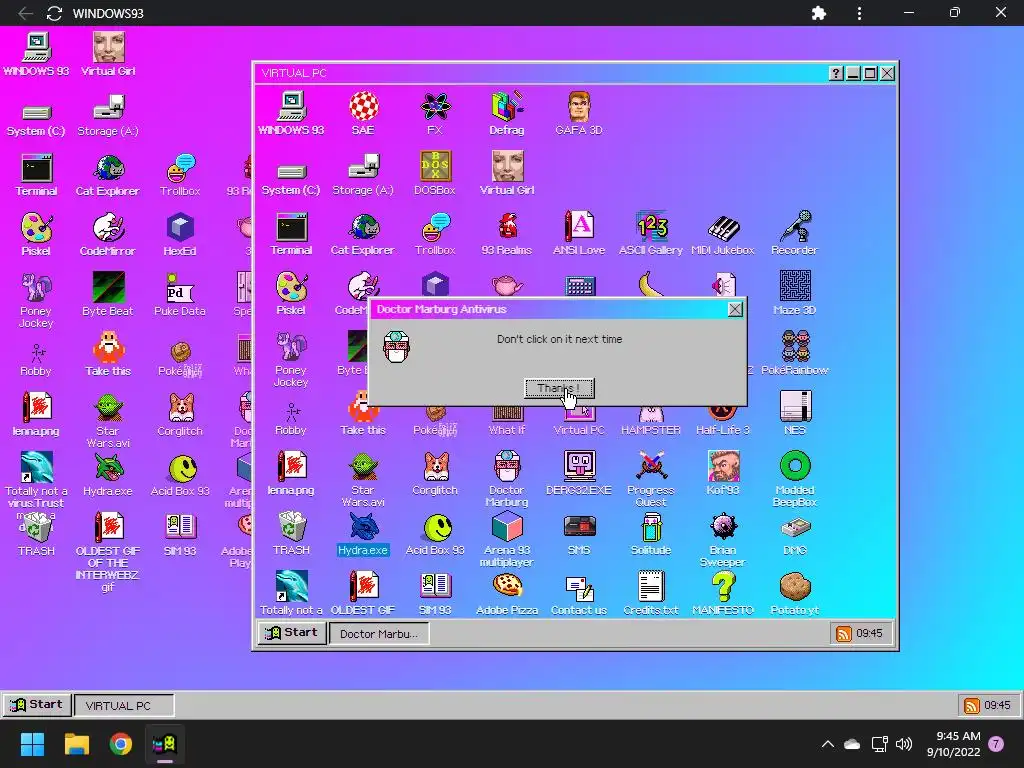The image size is (1024, 768).
Task: Open Virtual Girl on outer desktop
Action: point(108,54)
